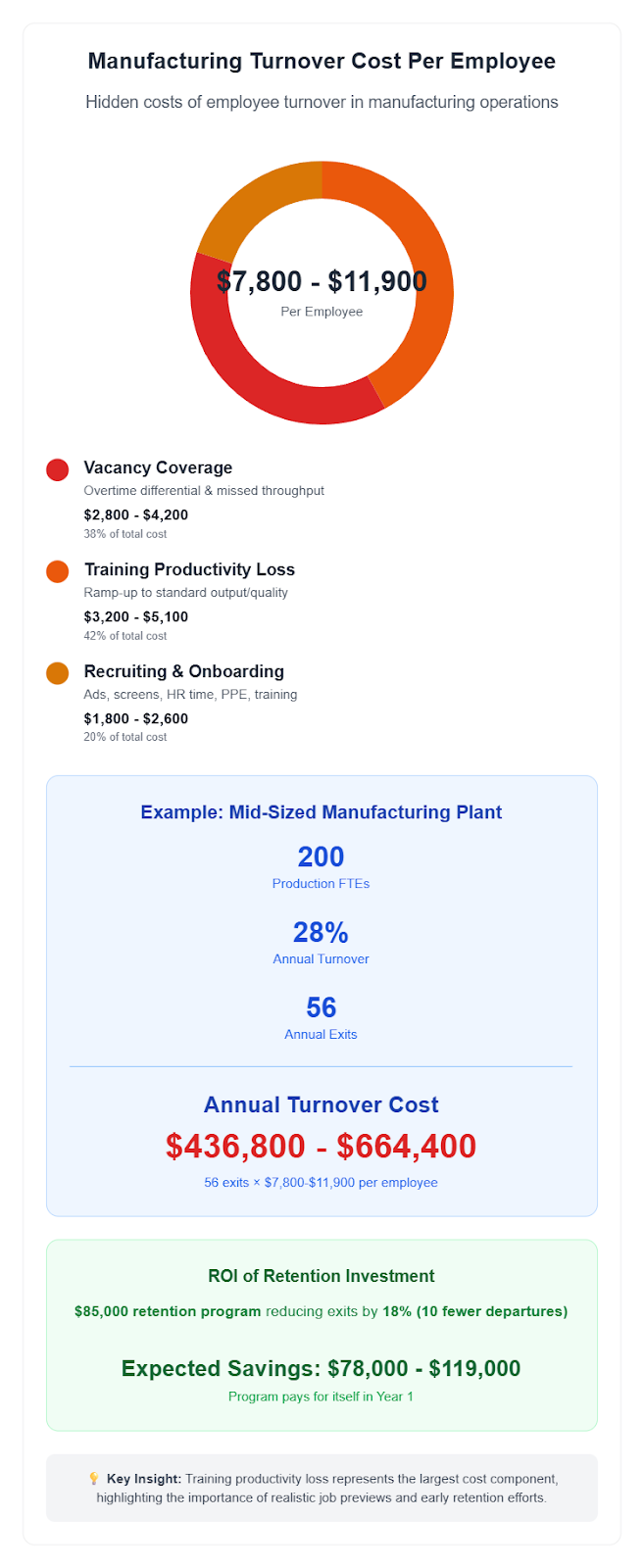Click the amber Recruiting & Onboarding dot

click(x=57, y=673)
